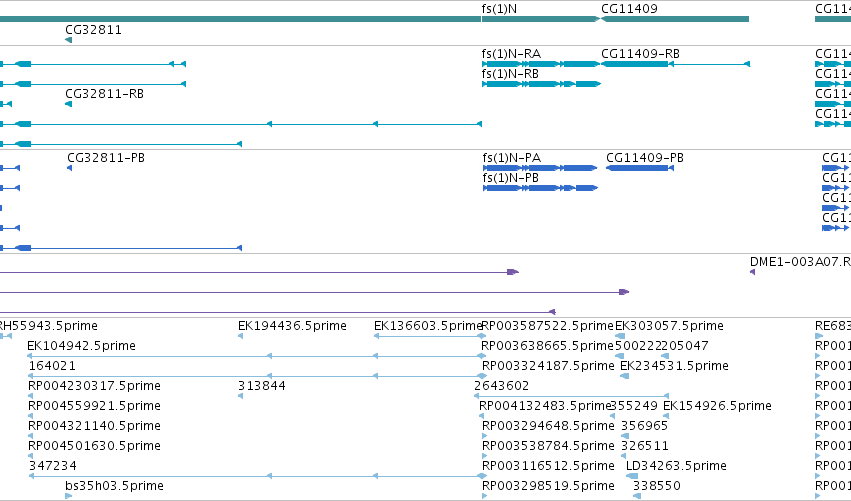Select the CG32811-PB protein label
This screenshot has width=851, height=501.
[x=106, y=158]
